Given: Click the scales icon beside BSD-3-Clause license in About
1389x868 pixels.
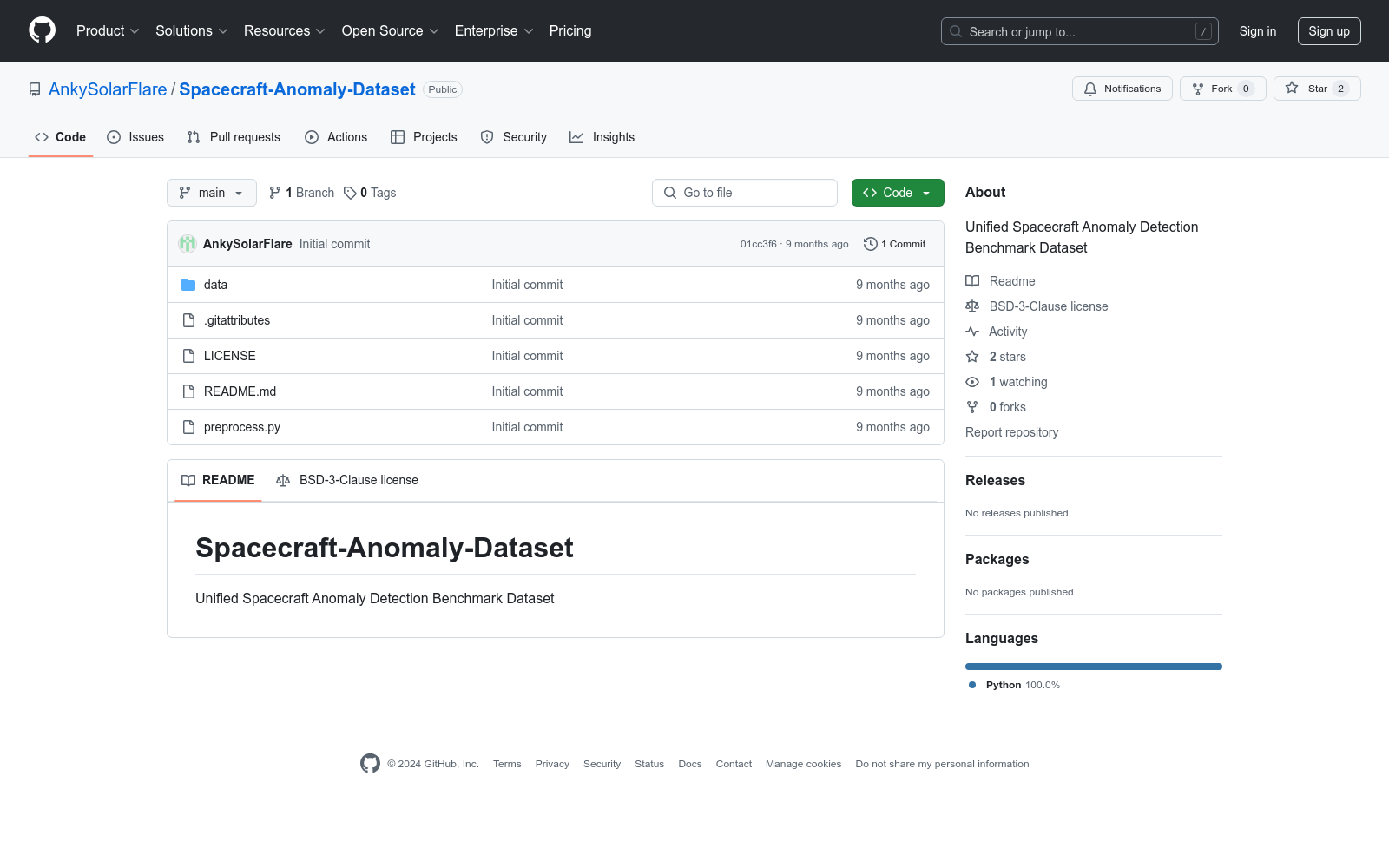Looking at the screenshot, I should 972,306.
